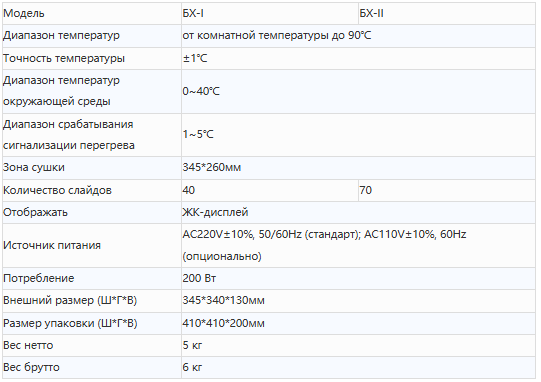Select the '345*340*130мм' value
541x382 pixels.
pyautogui.click(x=224, y=300)
